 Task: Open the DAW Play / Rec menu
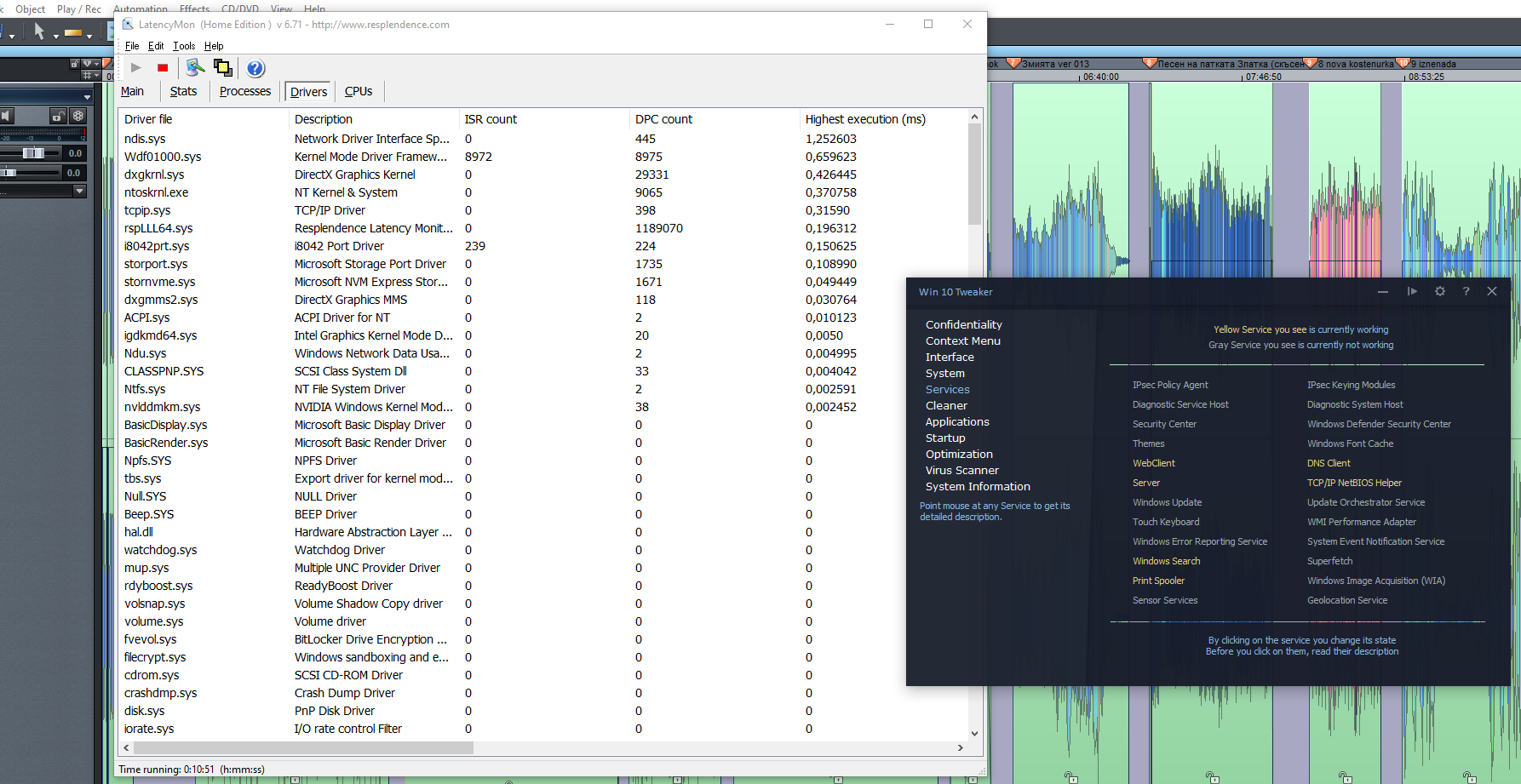coord(78,9)
